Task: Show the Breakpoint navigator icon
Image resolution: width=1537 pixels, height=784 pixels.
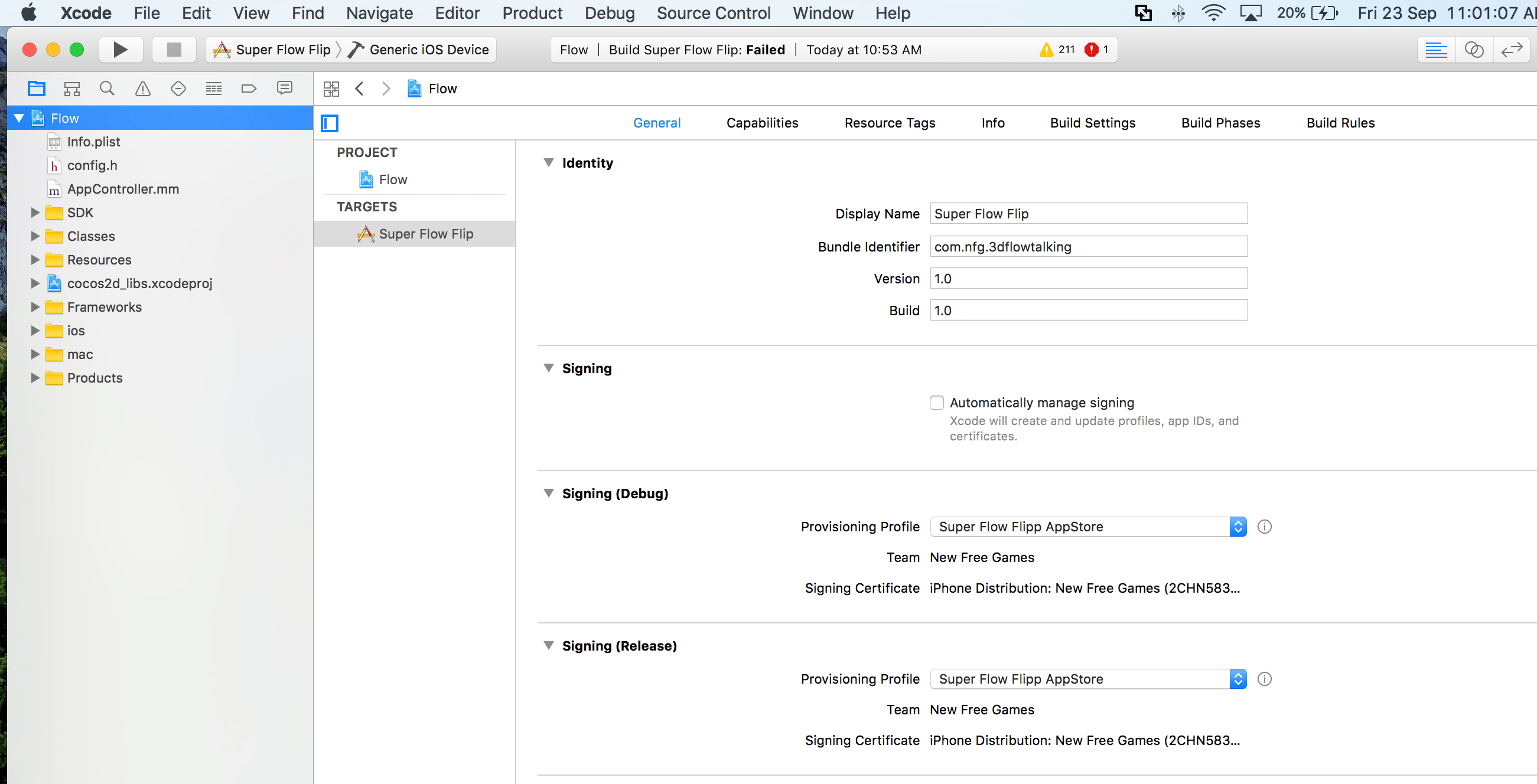Action: [x=249, y=89]
